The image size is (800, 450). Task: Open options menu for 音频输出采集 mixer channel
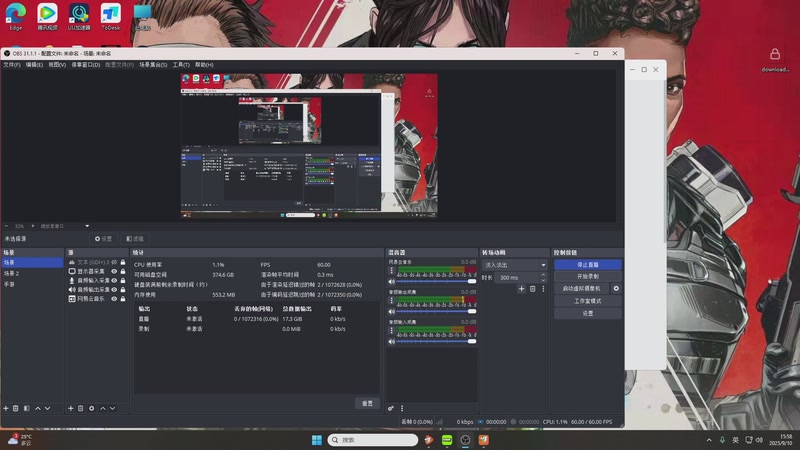[392, 301]
